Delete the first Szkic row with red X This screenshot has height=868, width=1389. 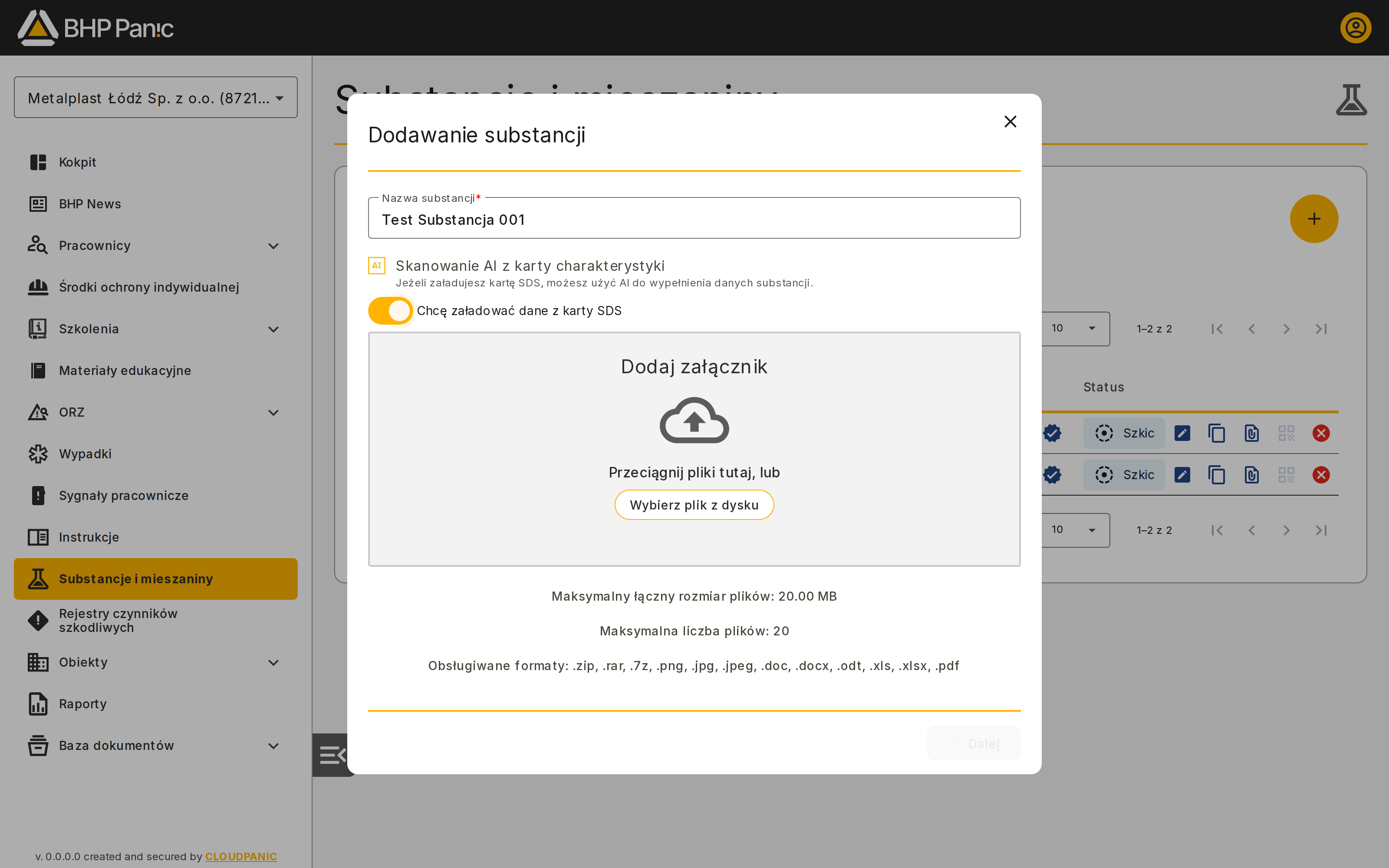click(1321, 433)
